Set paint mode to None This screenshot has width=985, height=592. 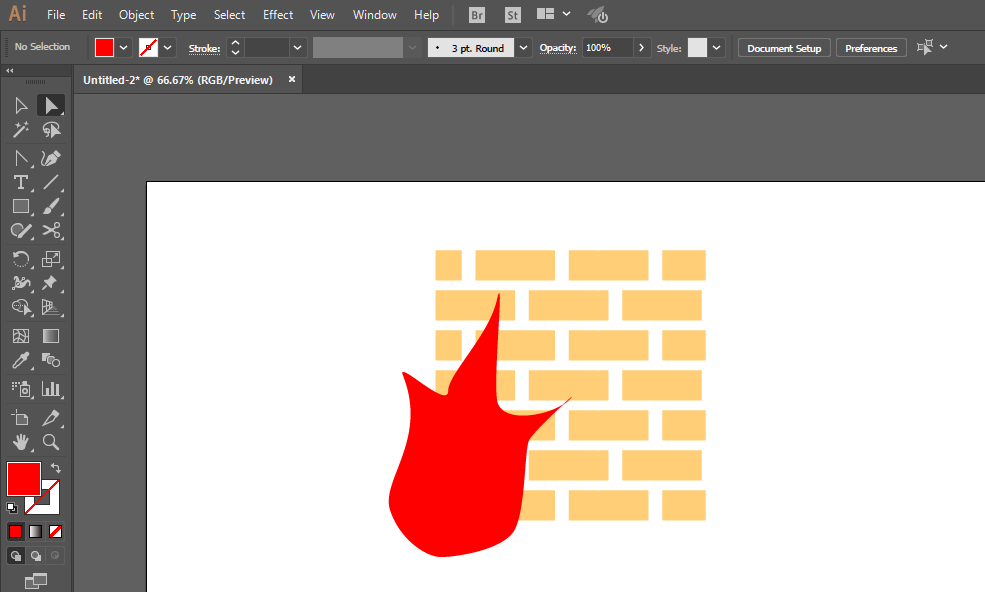point(55,532)
